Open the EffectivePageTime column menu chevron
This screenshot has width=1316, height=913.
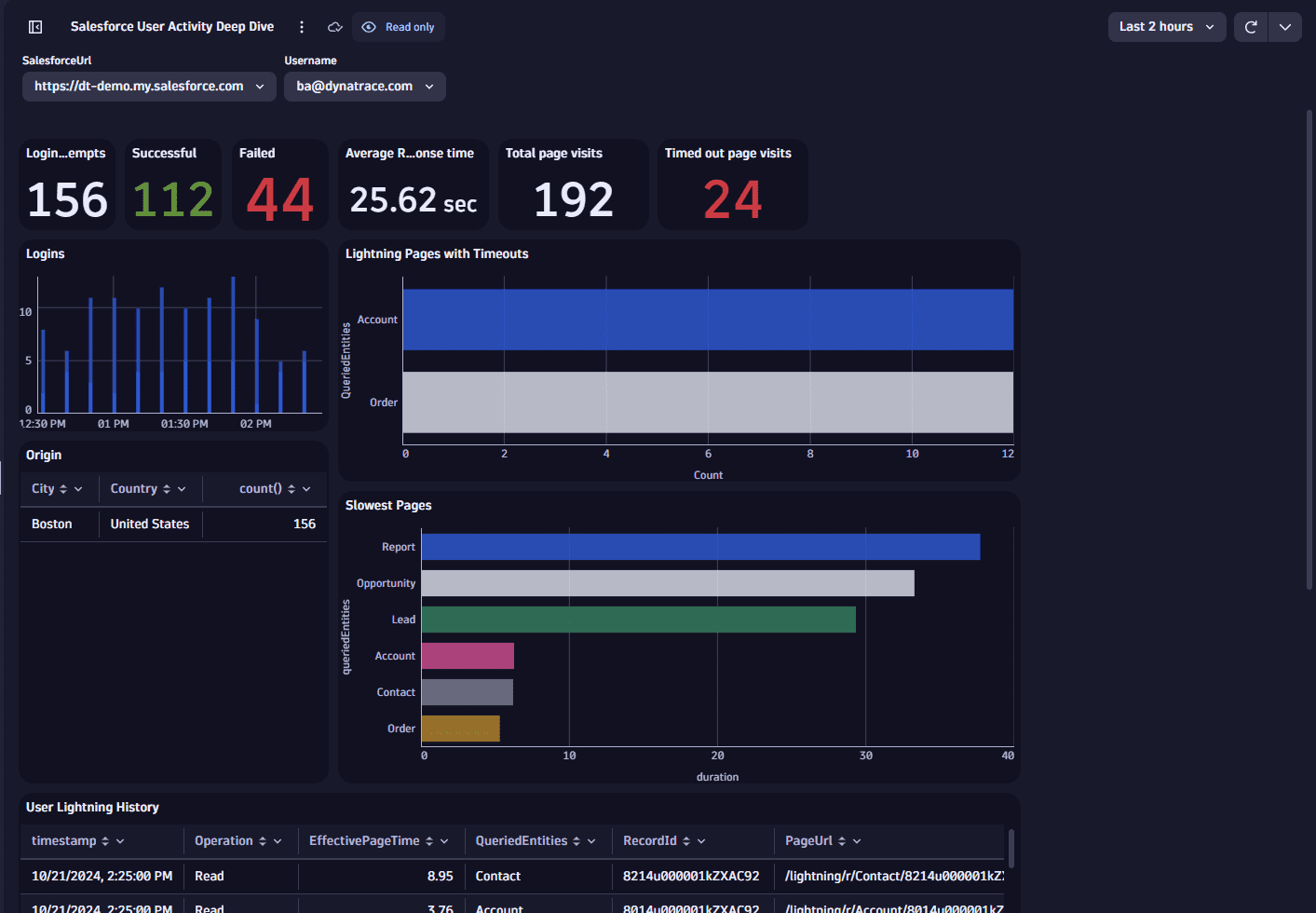pyautogui.click(x=444, y=841)
